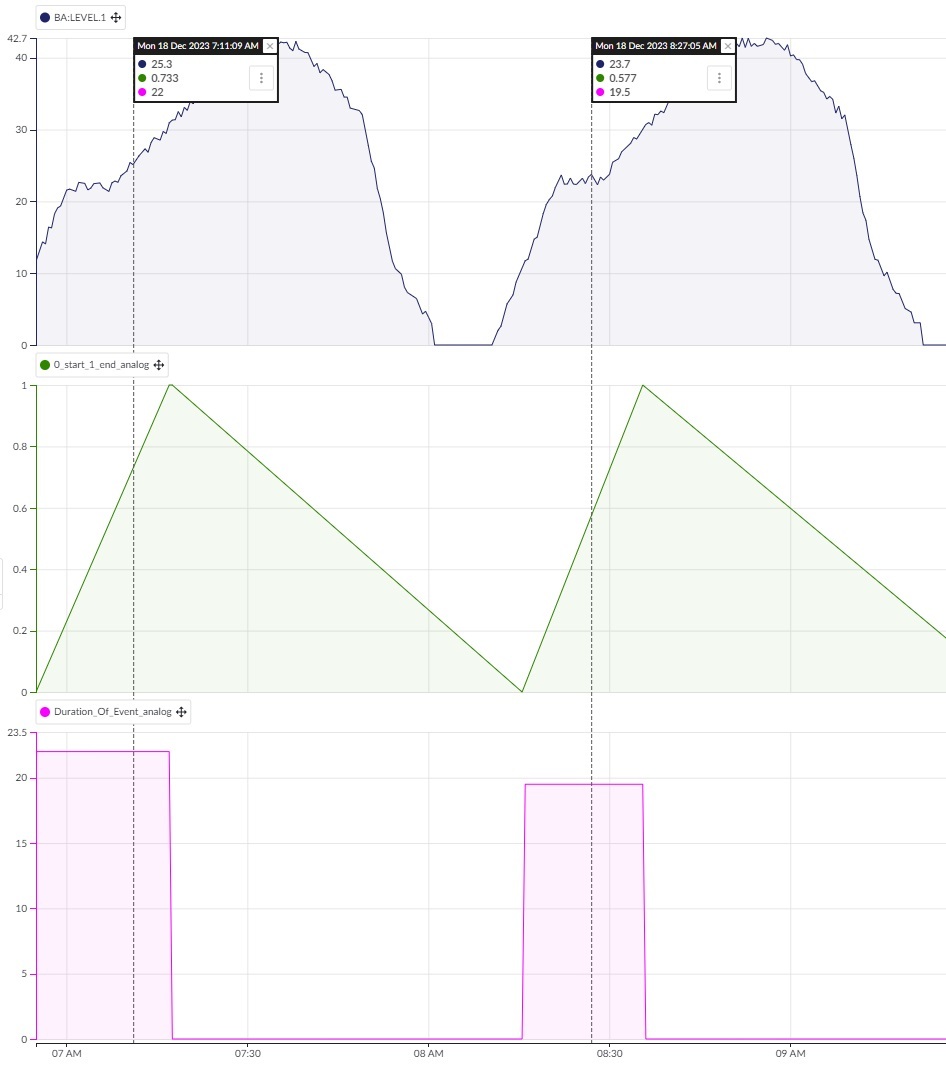Click the 23.7 value in second tooltip
Viewport: 946px width, 1066px height.
(620, 64)
